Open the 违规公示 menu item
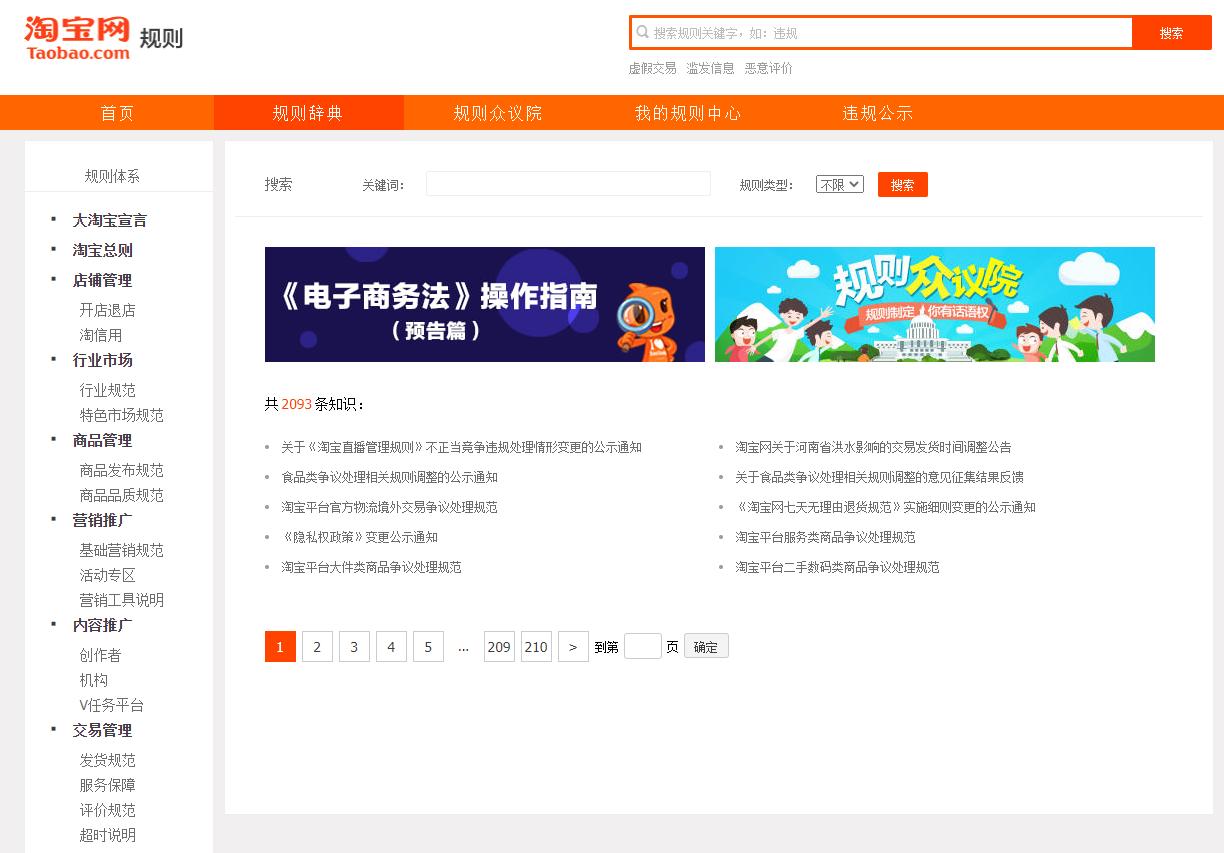The height and width of the screenshot is (853, 1224). pyautogui.click(x=878, y=113)
